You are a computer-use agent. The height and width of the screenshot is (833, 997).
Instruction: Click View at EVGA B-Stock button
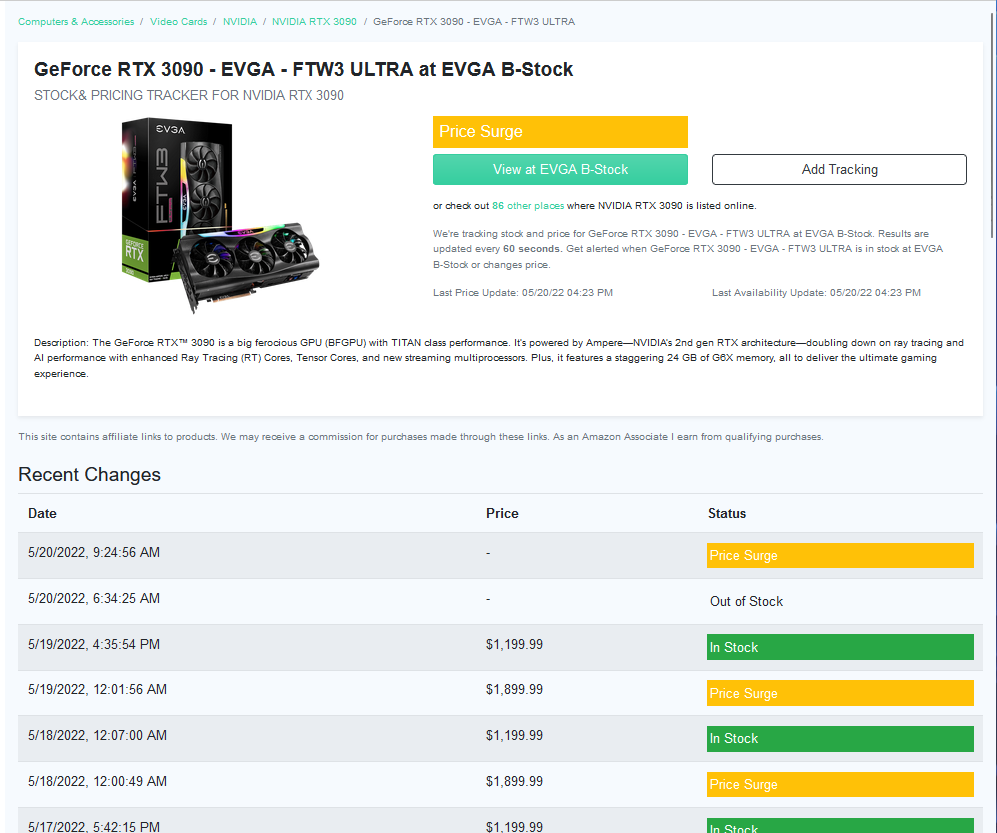(560, 170)
